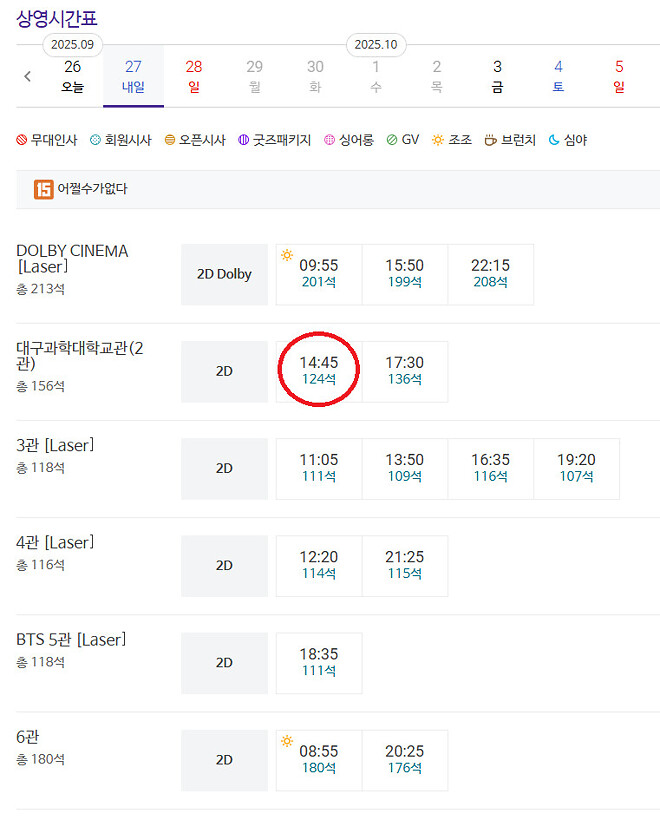Choose the October 5 일 date tab
Image resolution: width=660 pixels, height=820 pixels.
coord(618,75)
